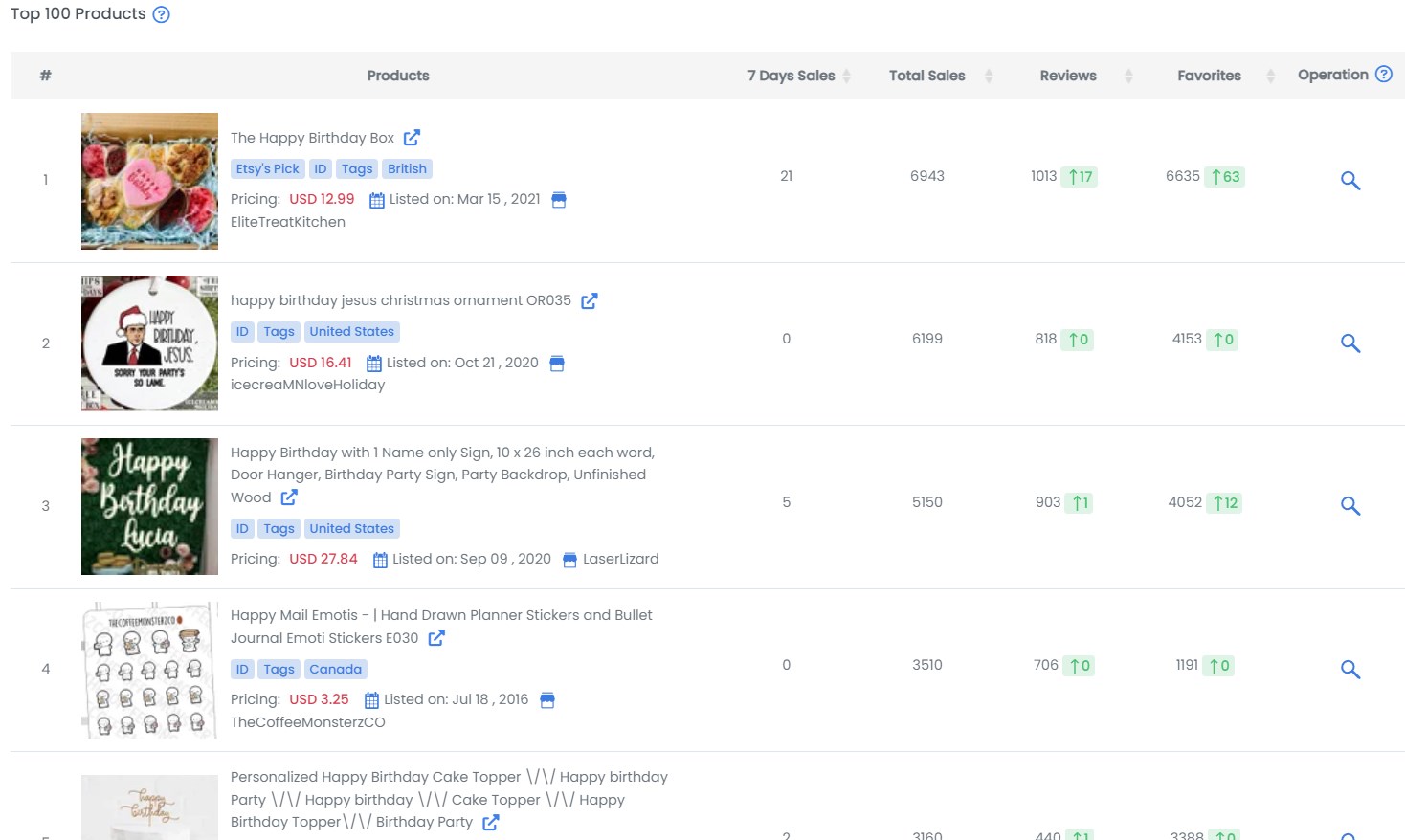Click the TheCoffeeMonsterzCO shop name
The image size is (1405, 840).
(x=307, y=722)
